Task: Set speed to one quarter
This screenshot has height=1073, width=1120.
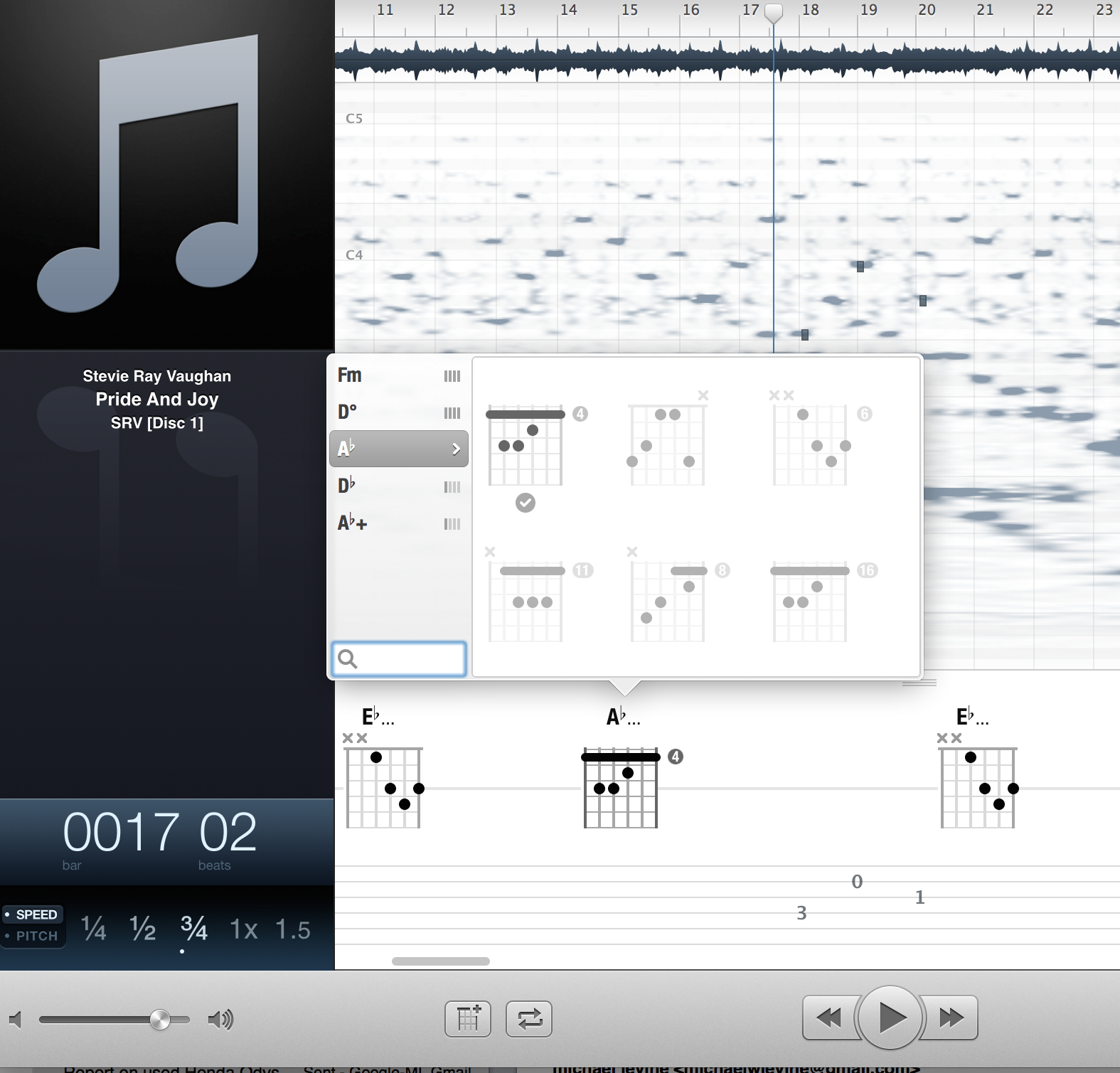Action: point(94,929)
